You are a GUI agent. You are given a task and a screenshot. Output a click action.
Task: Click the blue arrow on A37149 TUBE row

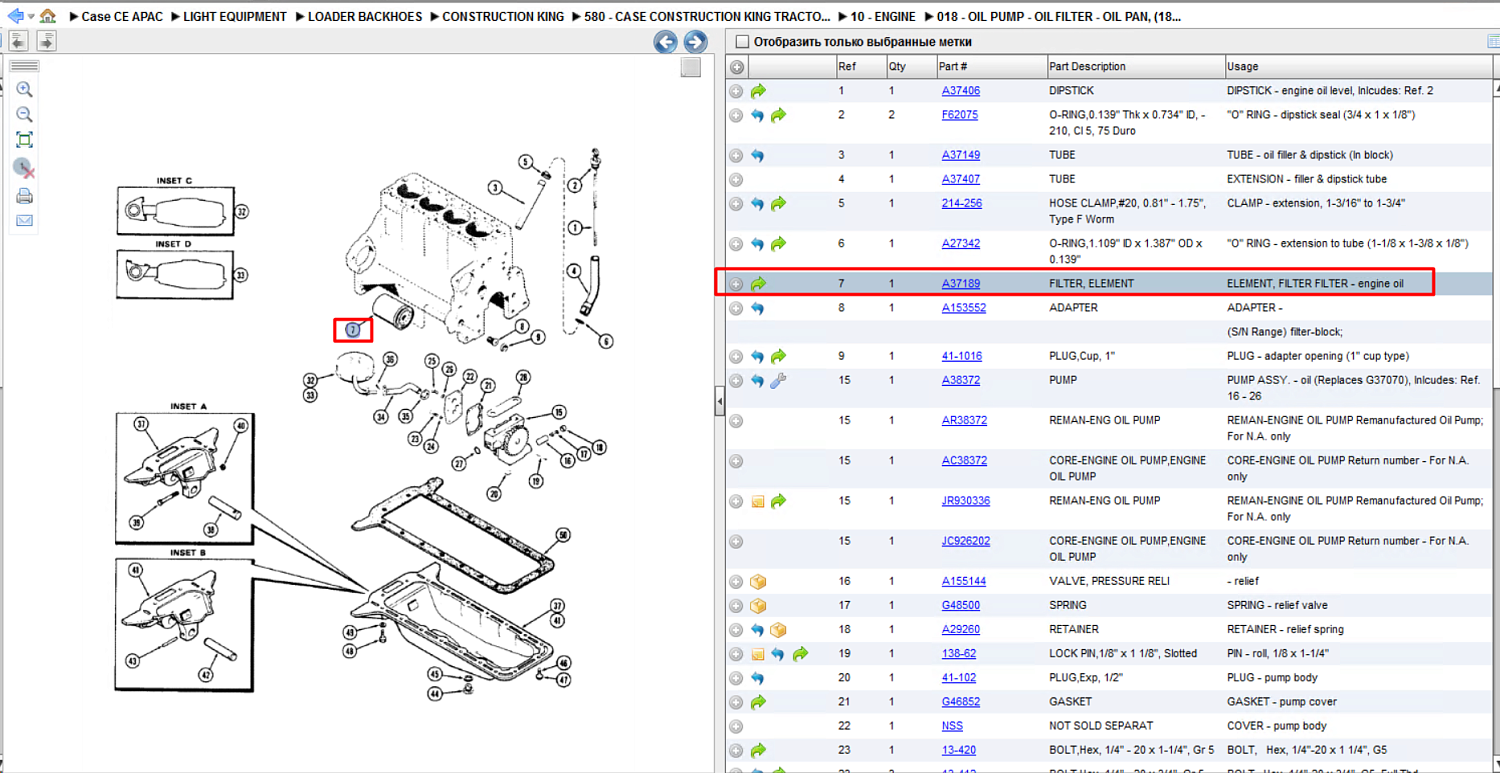(758, 155)
